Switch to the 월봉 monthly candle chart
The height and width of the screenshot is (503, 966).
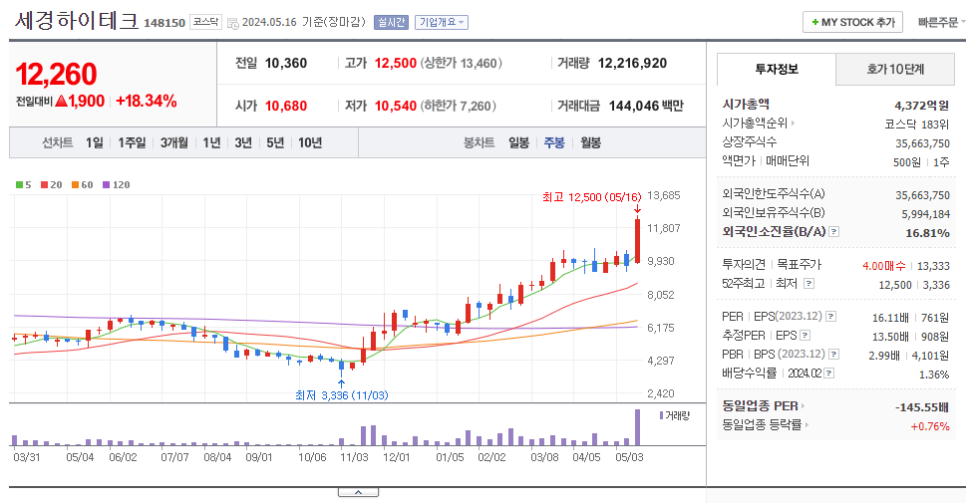(x=590, y=143)
